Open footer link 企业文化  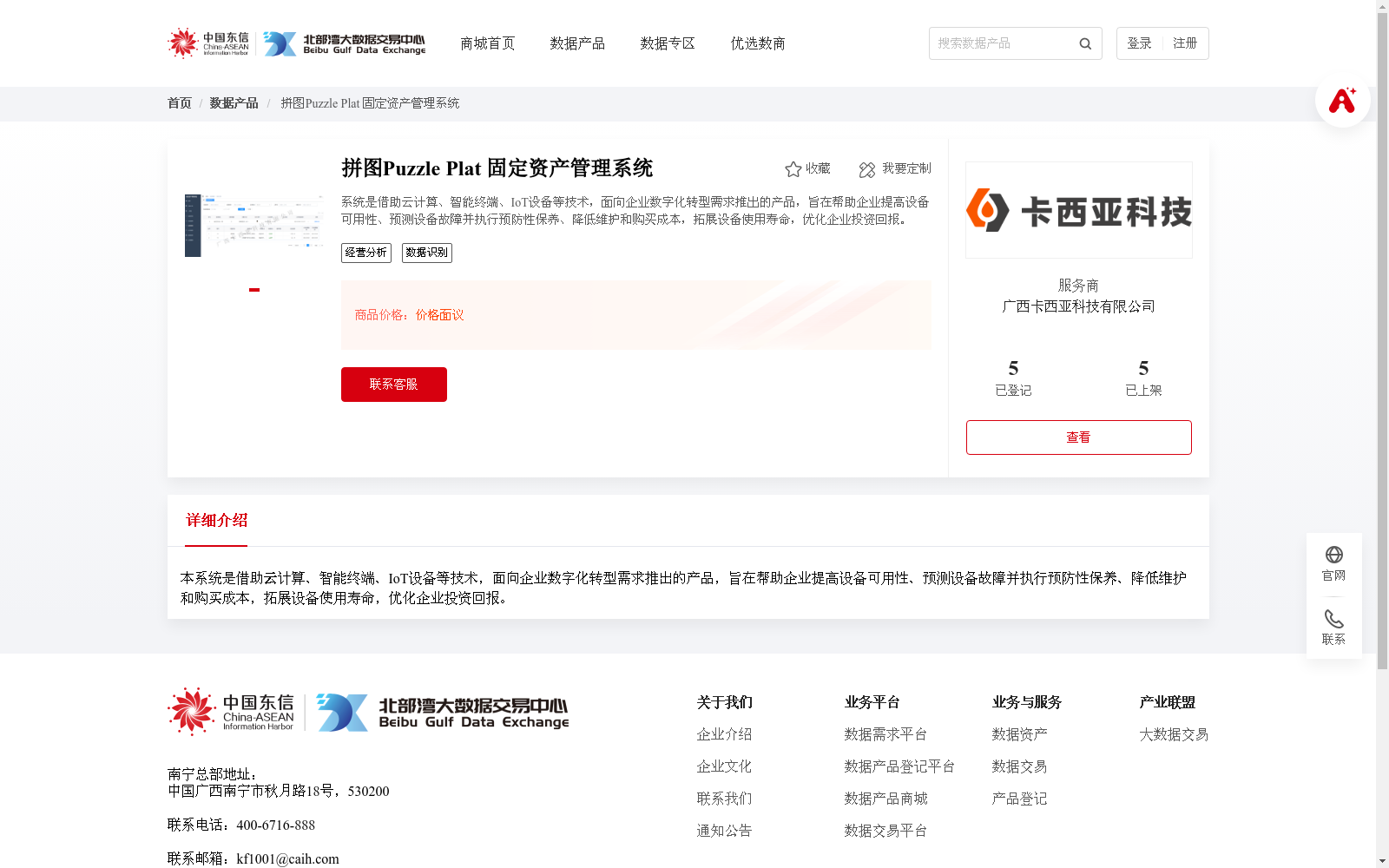point(724,766)
